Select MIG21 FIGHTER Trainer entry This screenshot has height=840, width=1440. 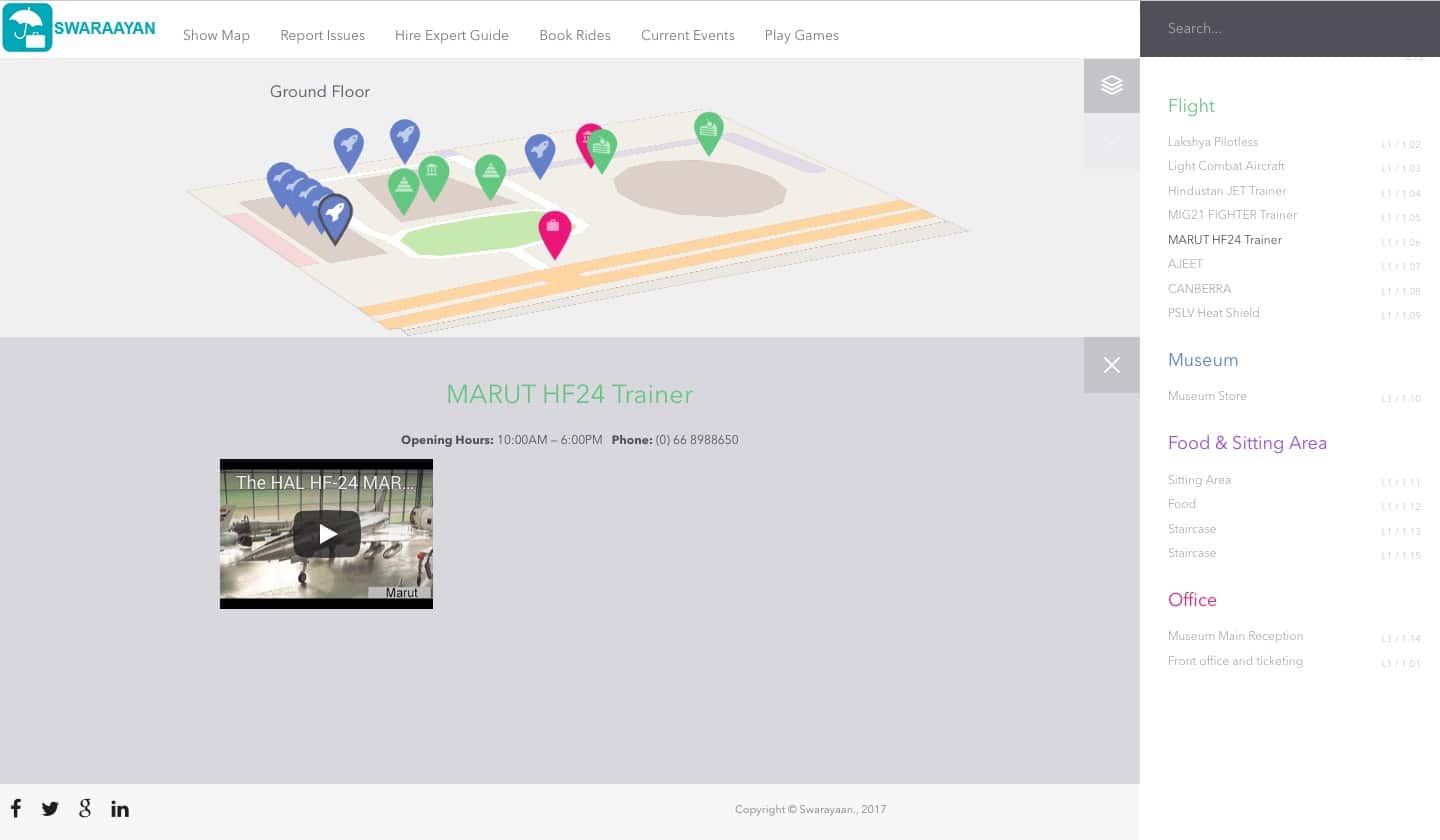click(1232, 215)
